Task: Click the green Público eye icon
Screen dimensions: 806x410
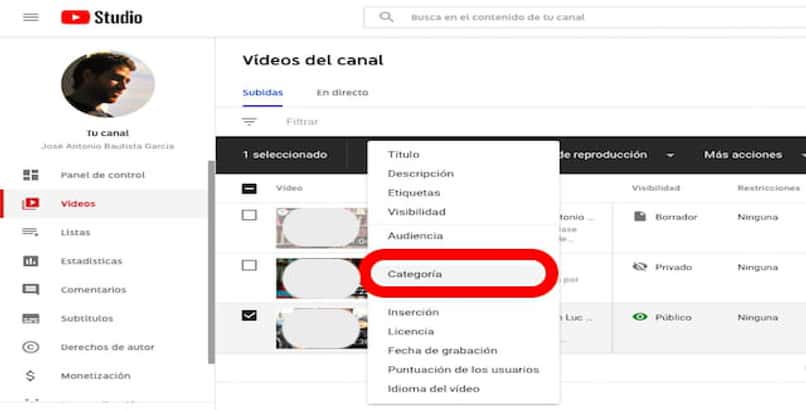Action: (x=640, y=317)
